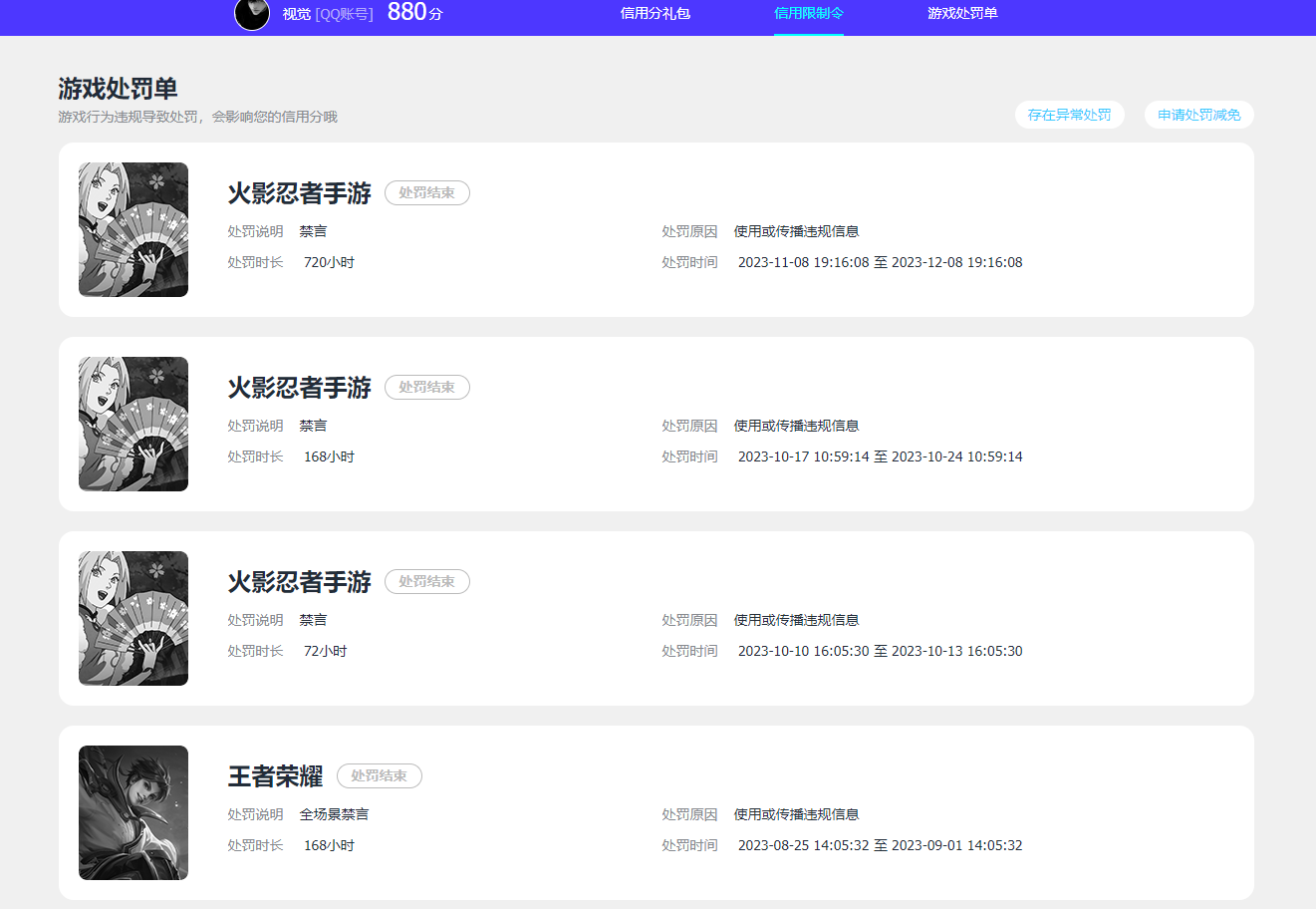Expand the third penalty record card

click(658, 618)
